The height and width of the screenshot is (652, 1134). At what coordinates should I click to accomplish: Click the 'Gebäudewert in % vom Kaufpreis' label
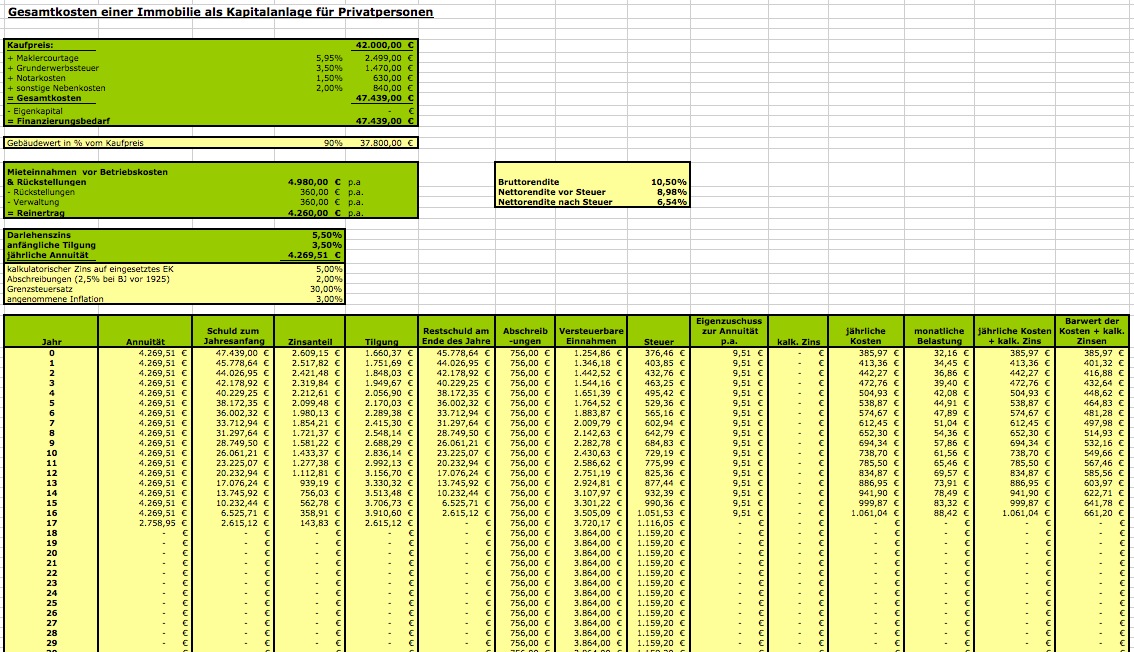(x=75, y=143)
